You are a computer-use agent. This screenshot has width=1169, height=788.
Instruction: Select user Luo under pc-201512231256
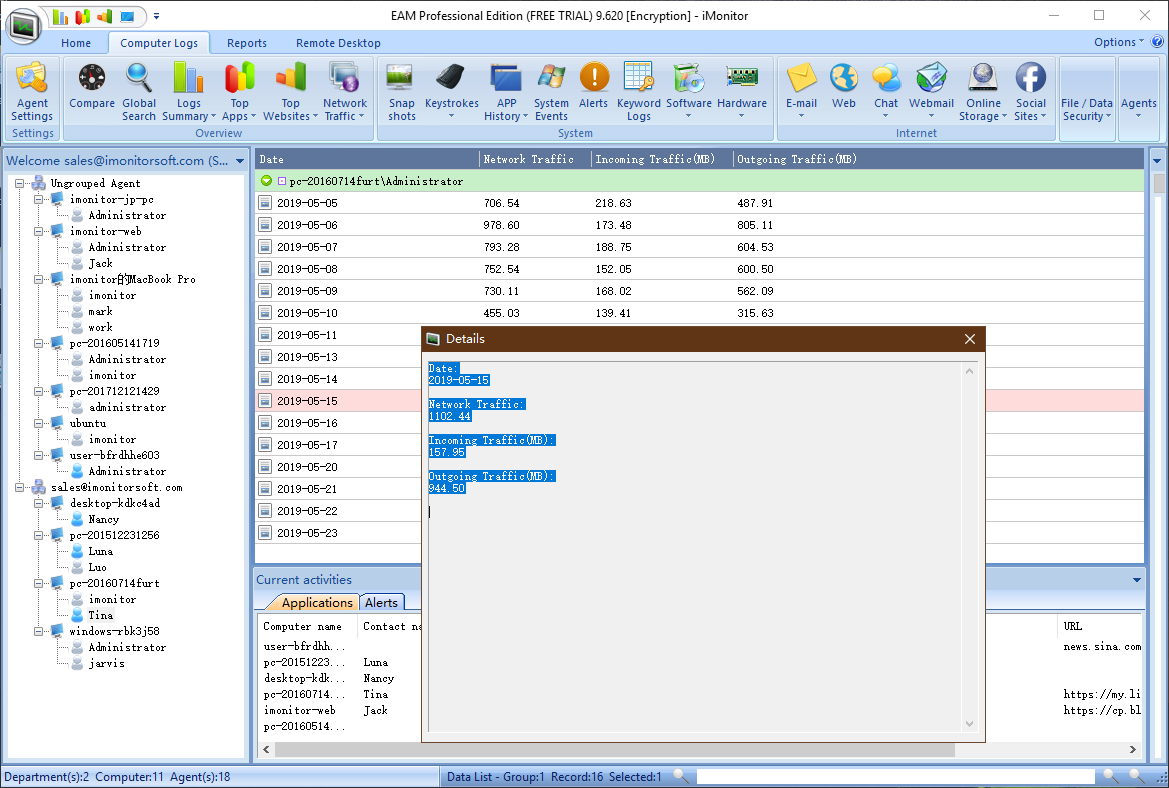pyautogui.click(x=100, y=567)
